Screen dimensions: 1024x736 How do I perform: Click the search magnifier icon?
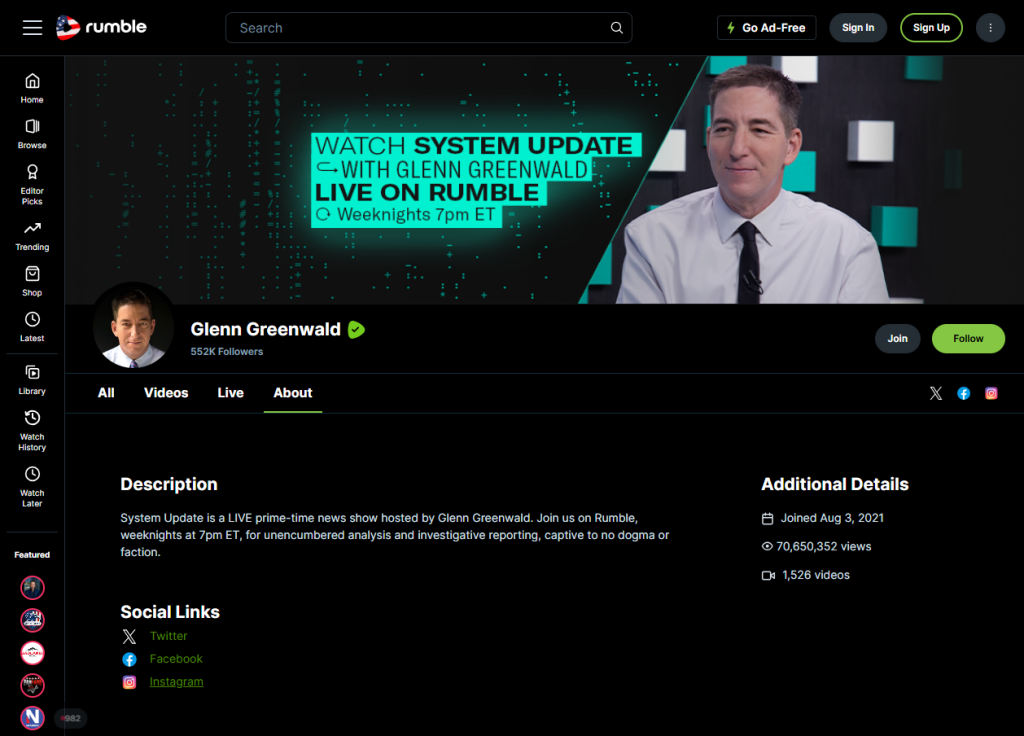[616, 27]
